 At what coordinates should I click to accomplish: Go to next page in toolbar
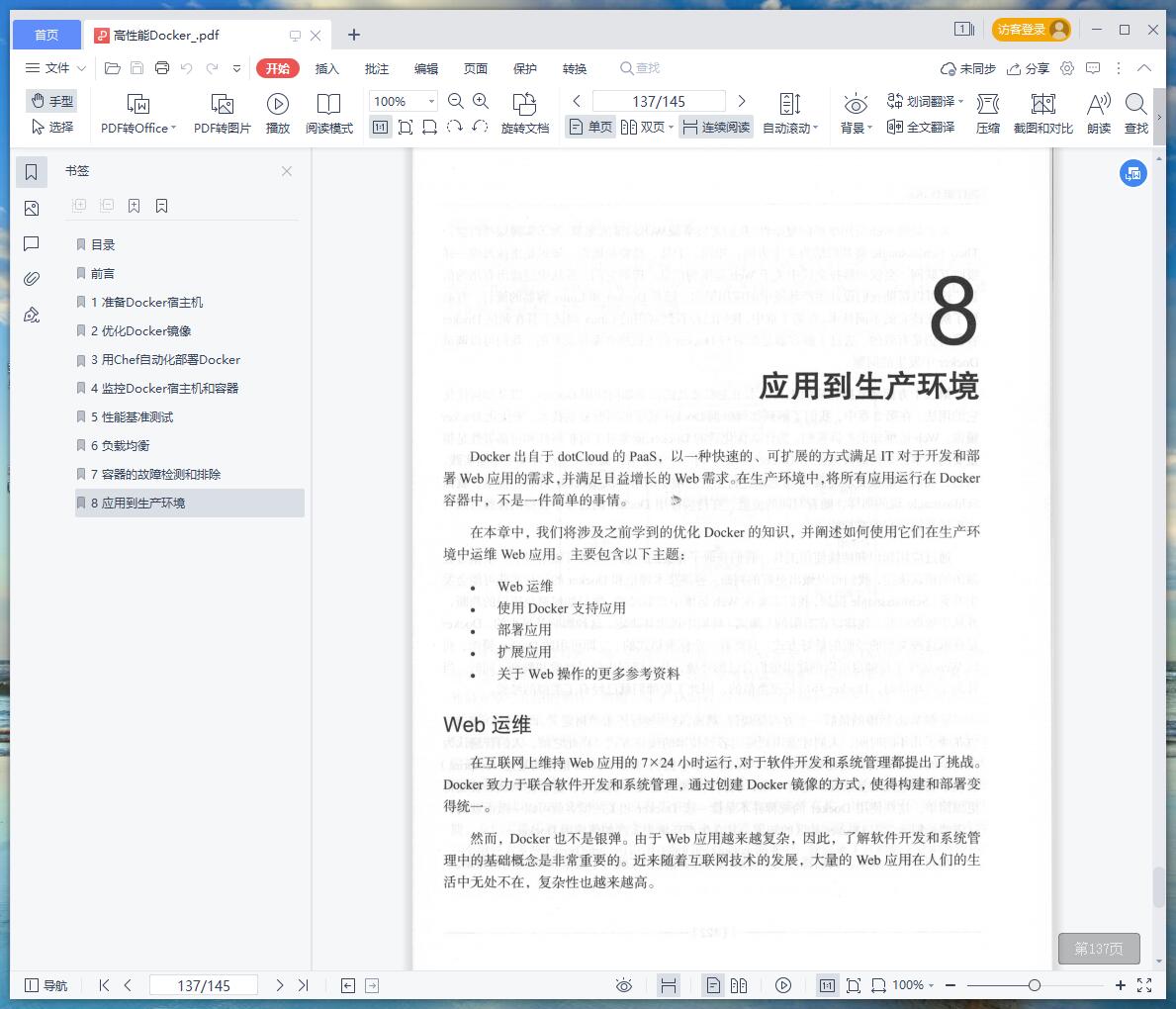pyautogui.click(x=742, y=101)
